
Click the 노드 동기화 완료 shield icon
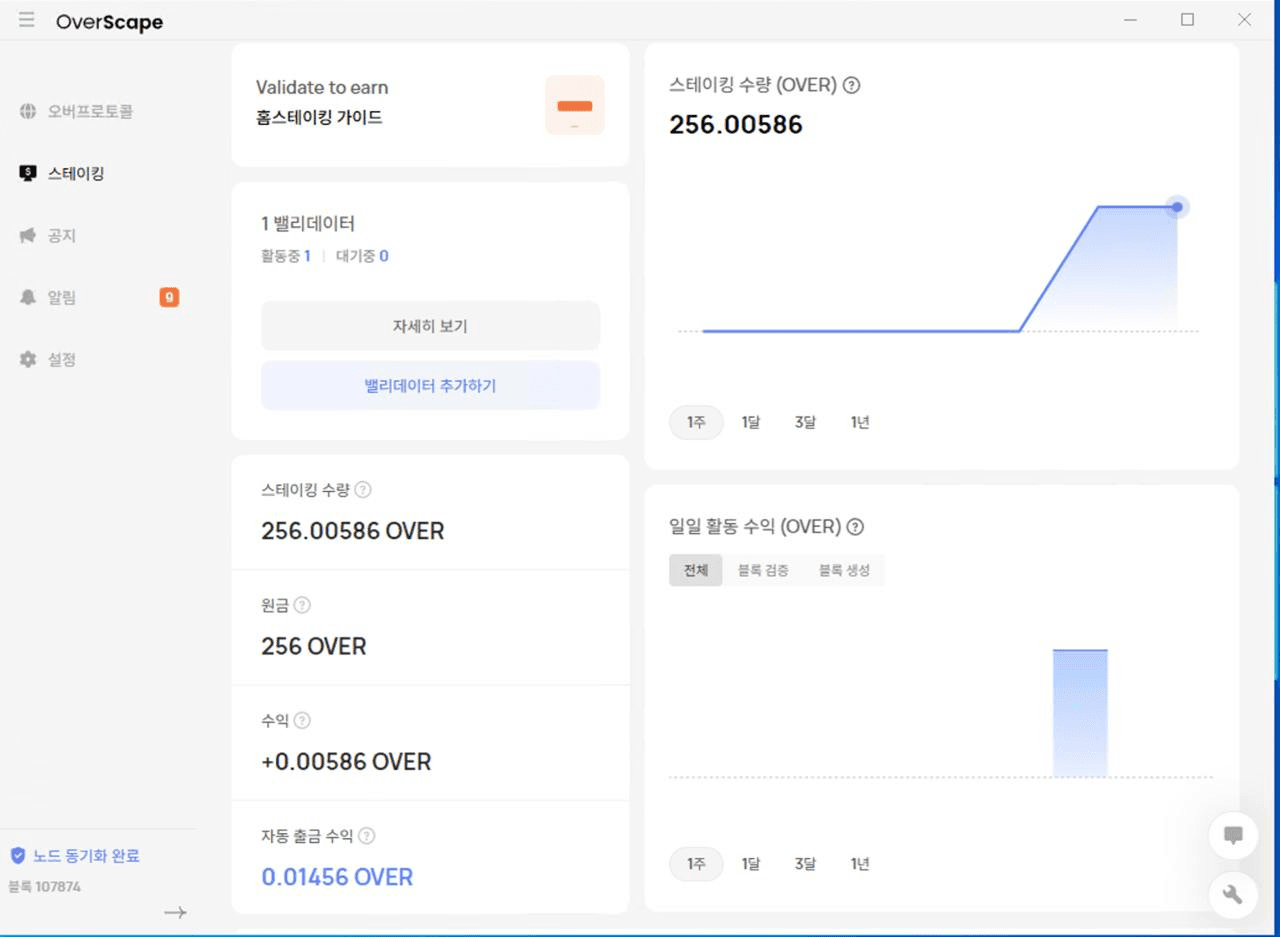point(17,855)
